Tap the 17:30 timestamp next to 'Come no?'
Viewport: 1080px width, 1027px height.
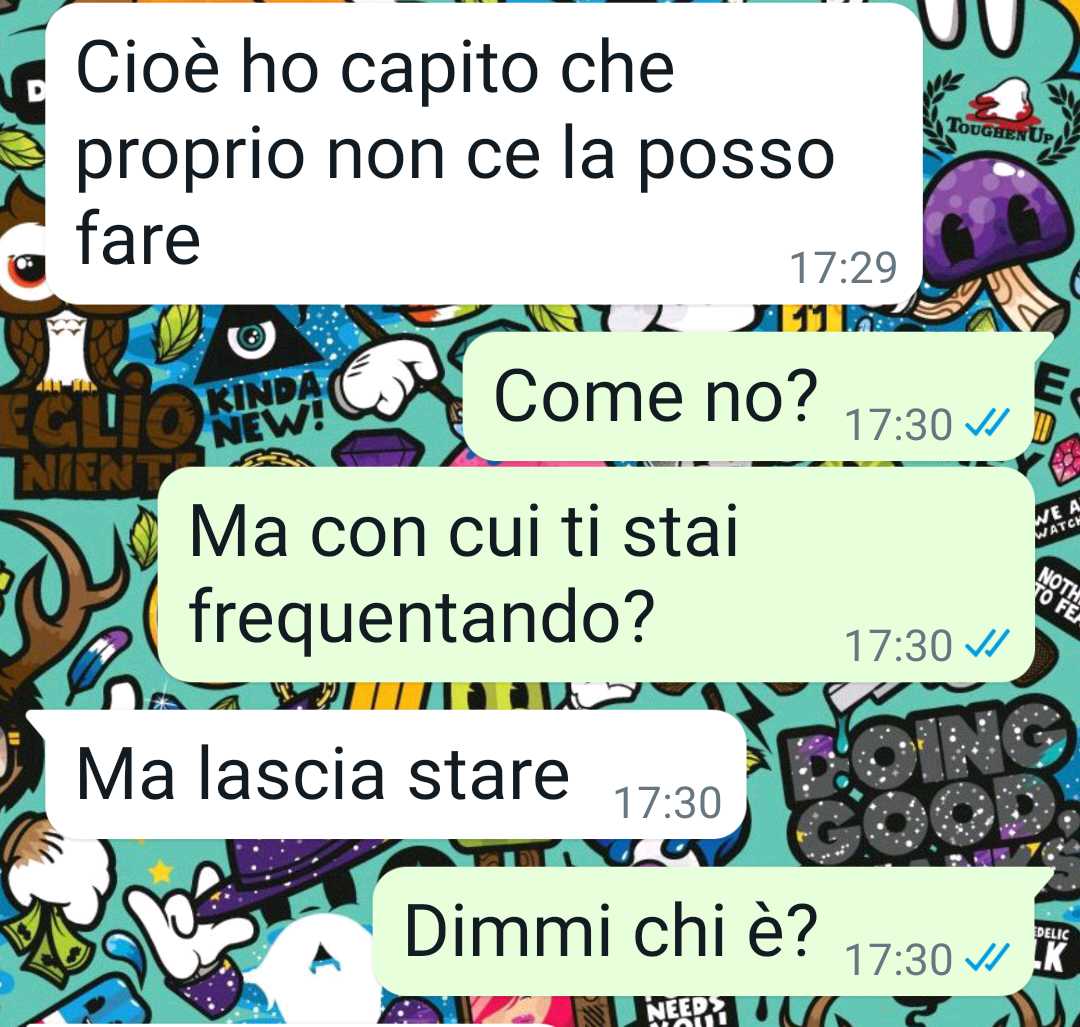pyautogui.click(x=898, y=425)
